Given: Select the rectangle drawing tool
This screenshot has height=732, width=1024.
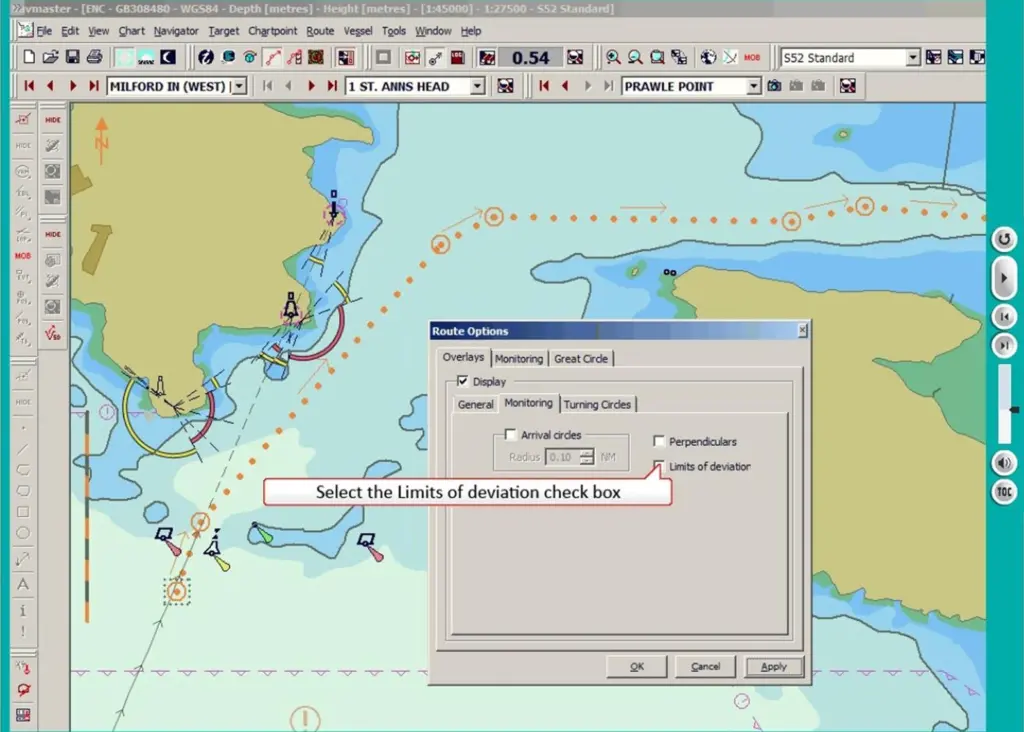Looking at the screenshot, I should point(23,512).
